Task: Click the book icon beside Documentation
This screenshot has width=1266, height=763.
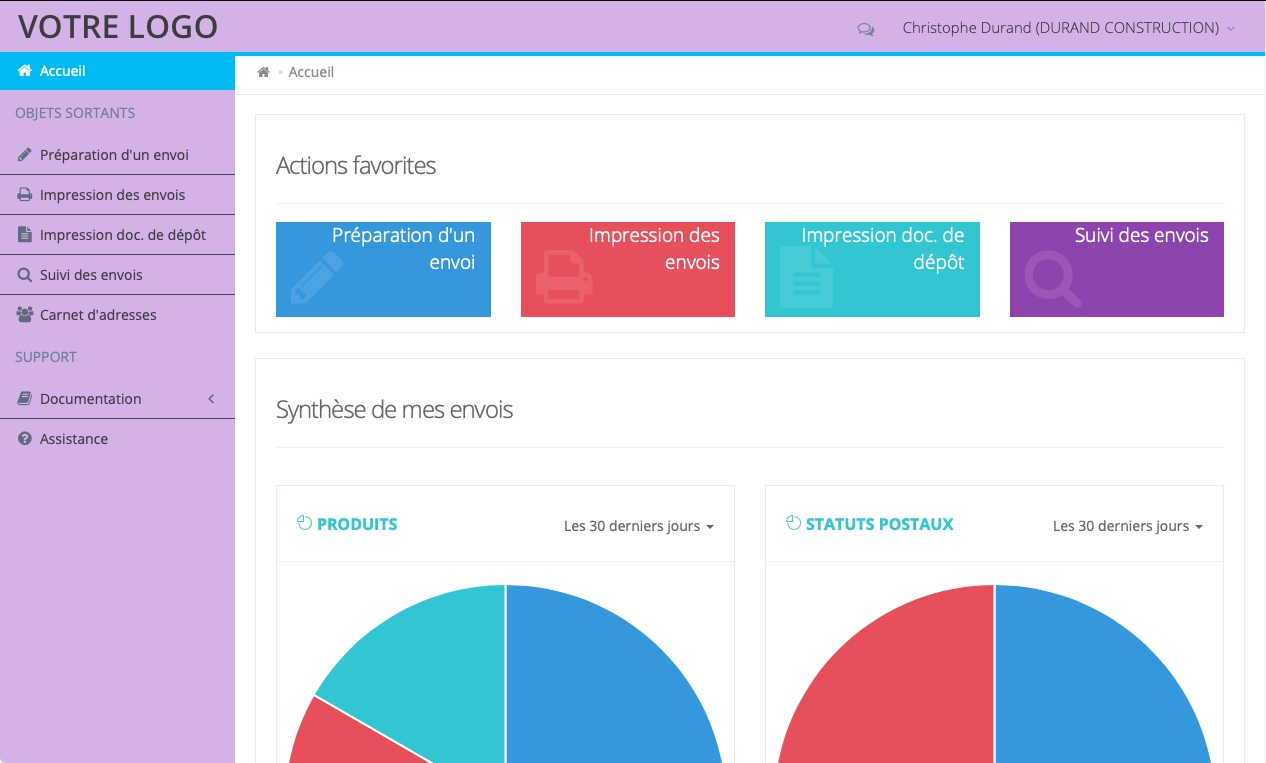Action: pos(25,399)
